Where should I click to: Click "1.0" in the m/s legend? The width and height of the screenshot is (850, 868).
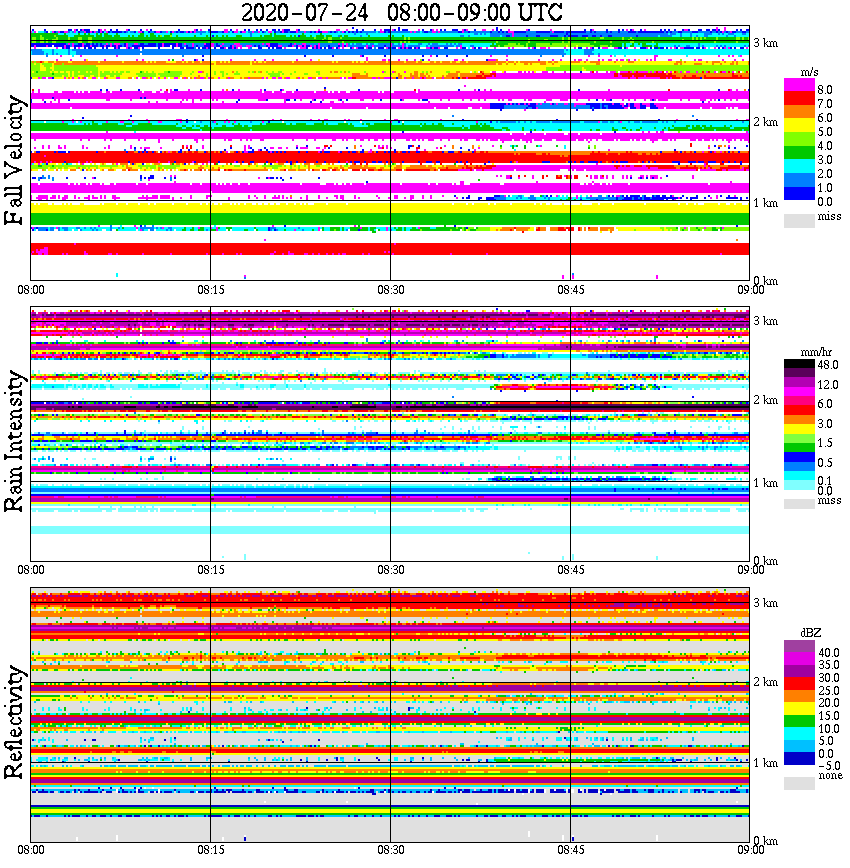point(825,188)
